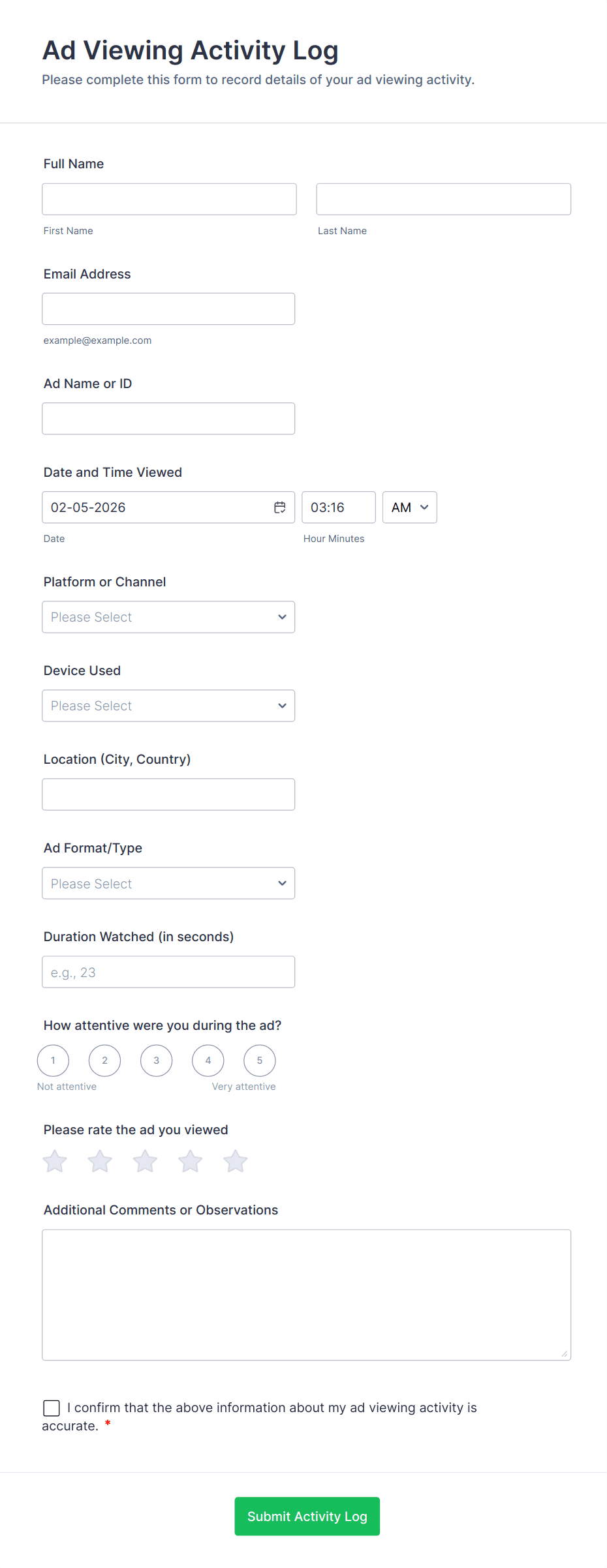Focus the Email Address input

click(168, 309)
